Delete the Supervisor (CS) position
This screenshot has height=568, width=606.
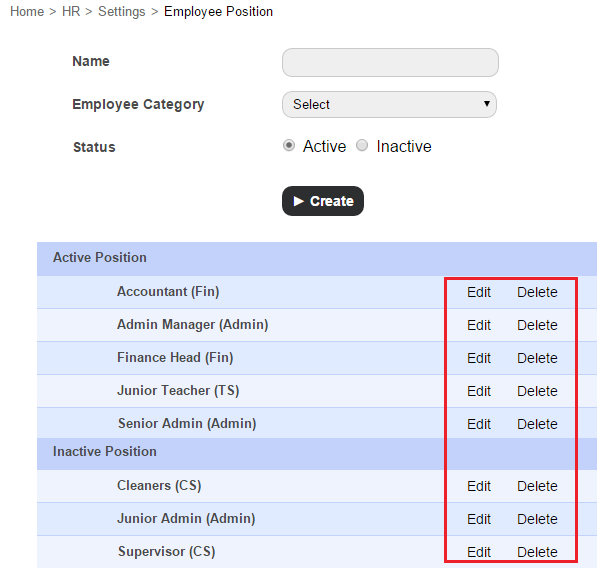coord(537,552)
